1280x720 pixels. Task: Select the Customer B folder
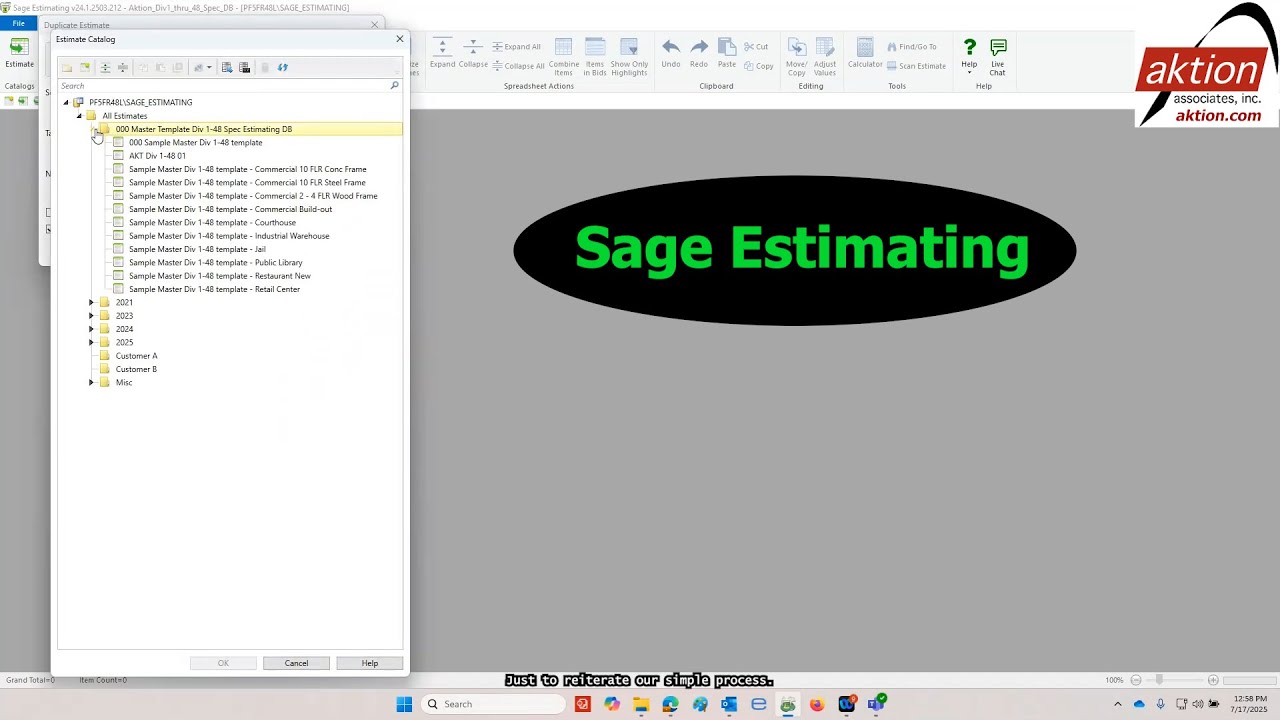click(x=136, y=369)
